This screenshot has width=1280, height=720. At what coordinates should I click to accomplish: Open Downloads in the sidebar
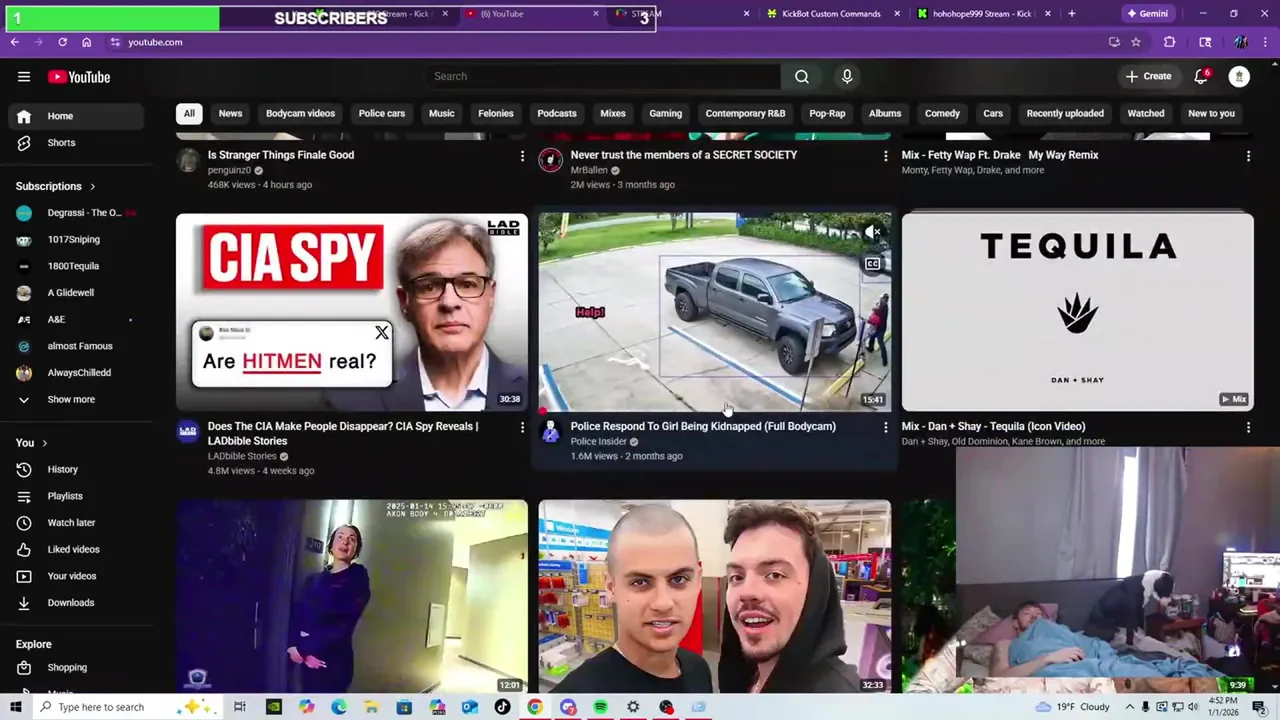(x=76, y=603)
